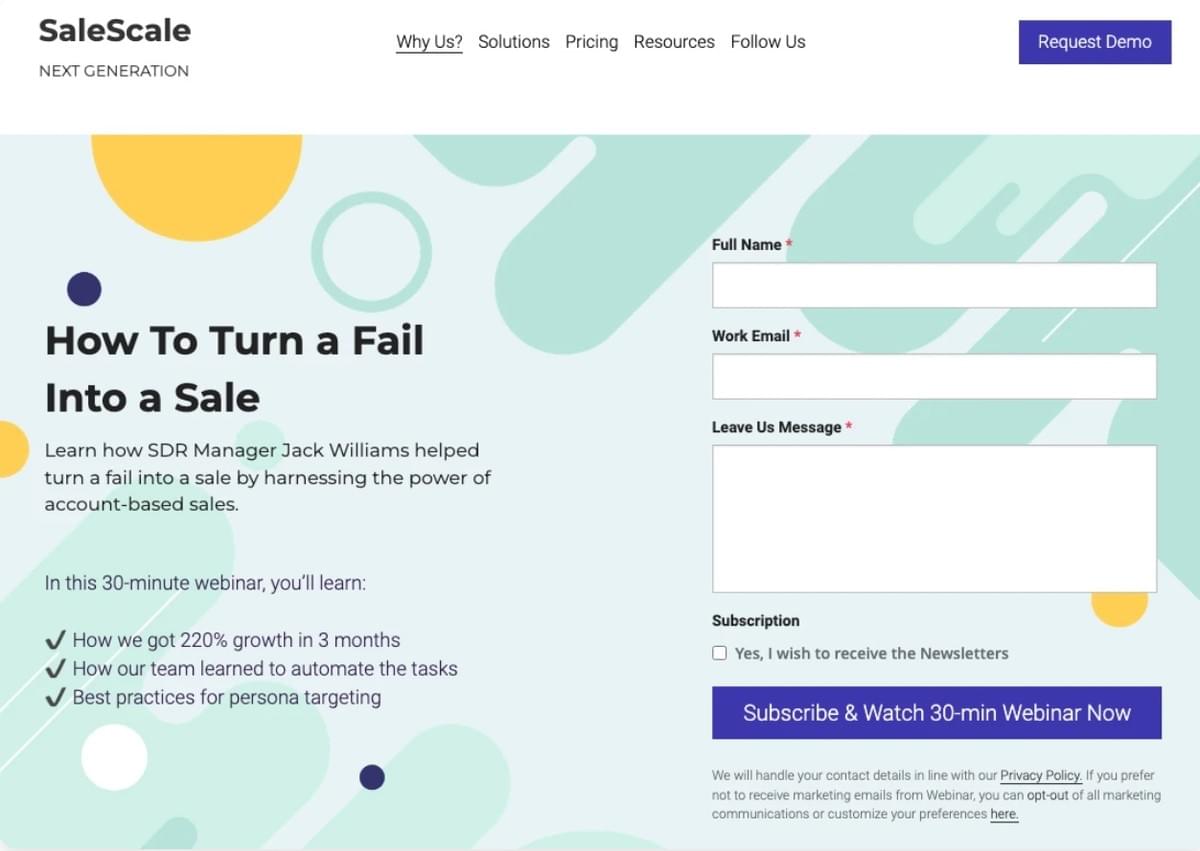1200x851 pixels.
Task: Click the checkmark beside automate the tasks
Action: (x=56, y=668)
